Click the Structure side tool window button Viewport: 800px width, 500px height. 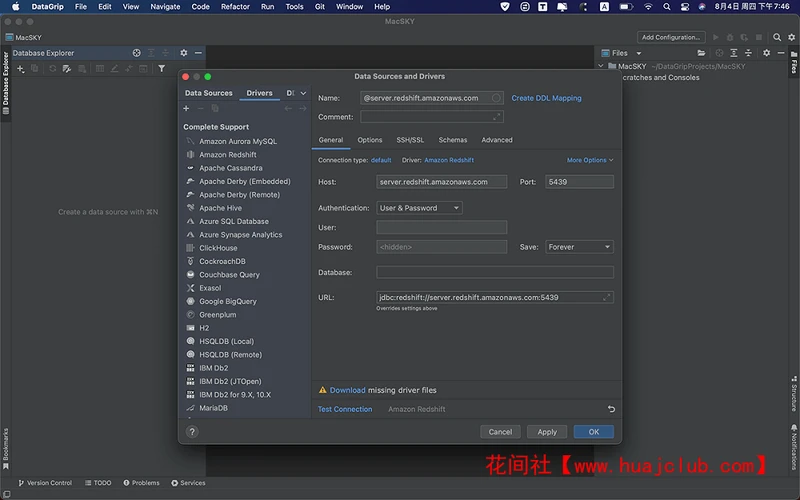(794, 393)
